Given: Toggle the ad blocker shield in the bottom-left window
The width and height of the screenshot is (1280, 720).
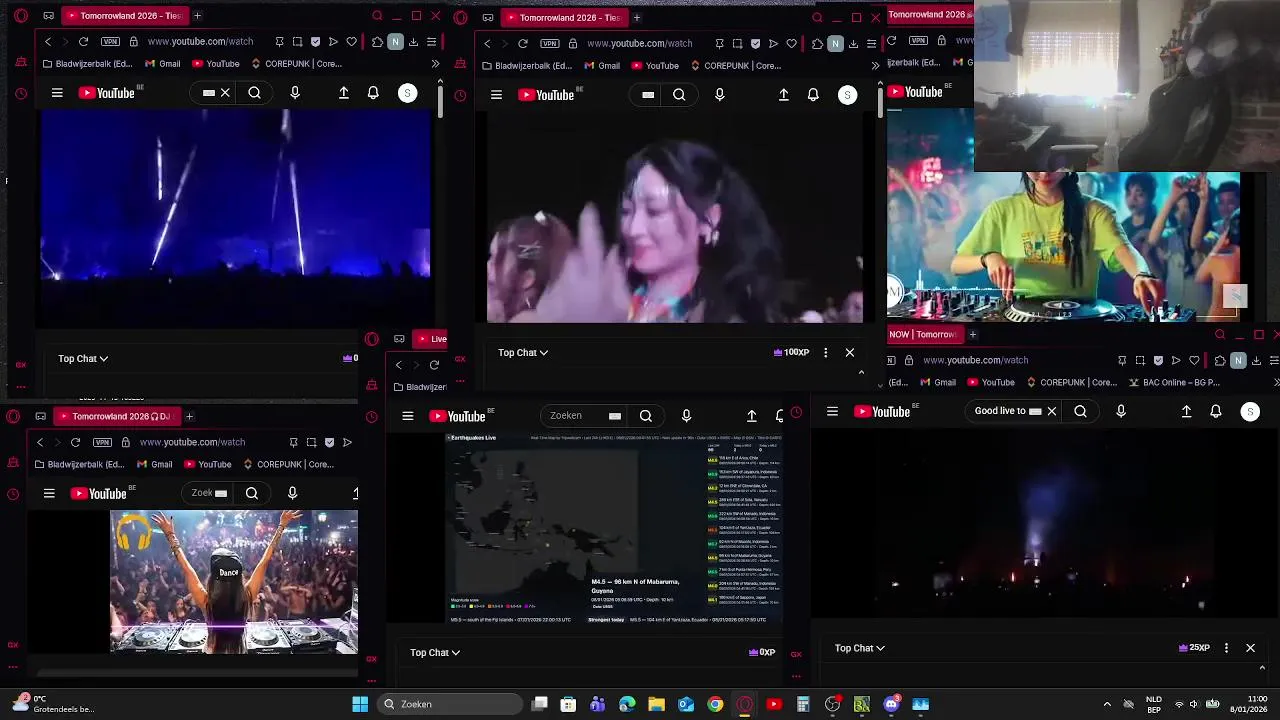Looking at the screenshot, I should tap(329, 442).
